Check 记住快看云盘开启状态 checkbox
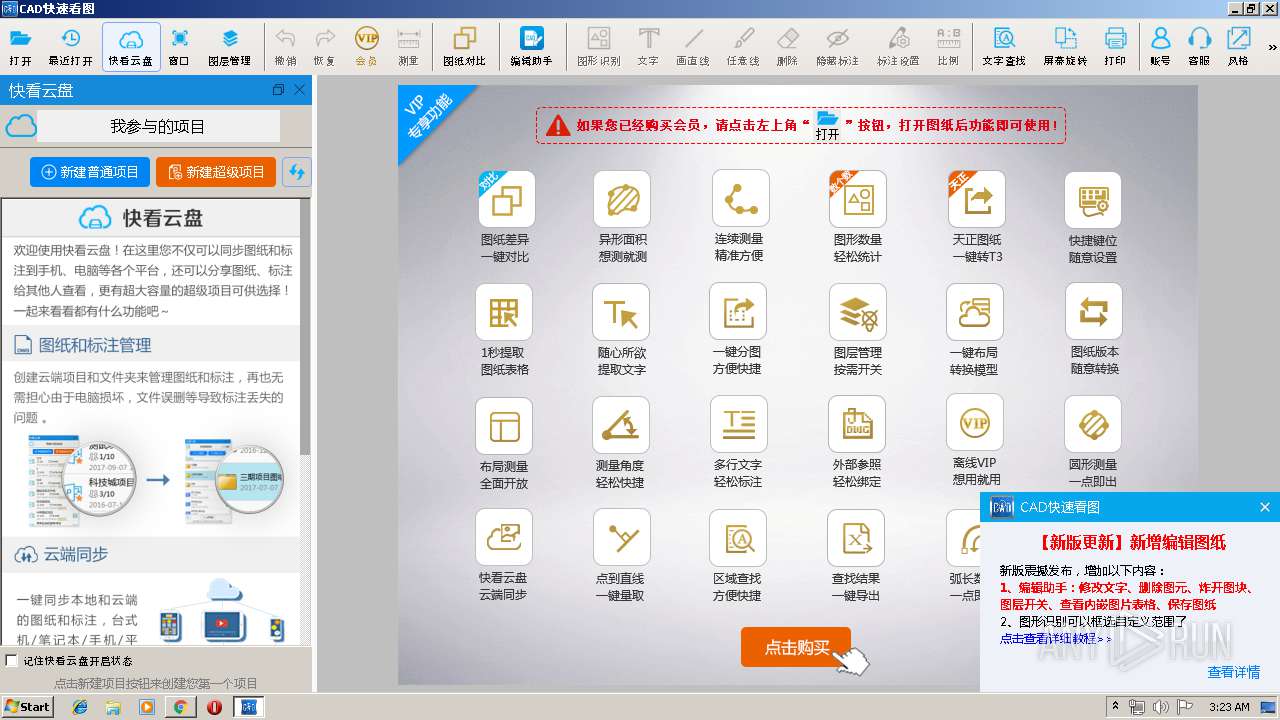 [x=12, y=660]
